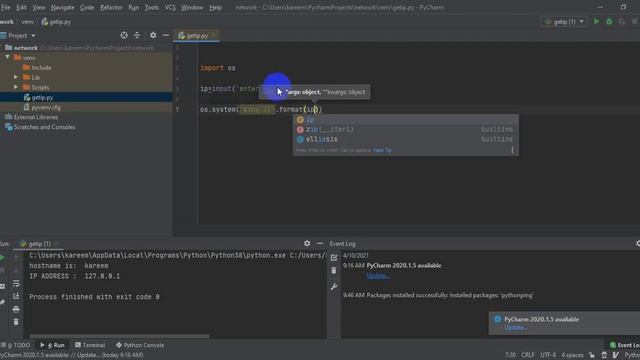This screenshot has height=360, width=640.
Task: Click the Next Tip link in popup
Action: click(382, 150)
